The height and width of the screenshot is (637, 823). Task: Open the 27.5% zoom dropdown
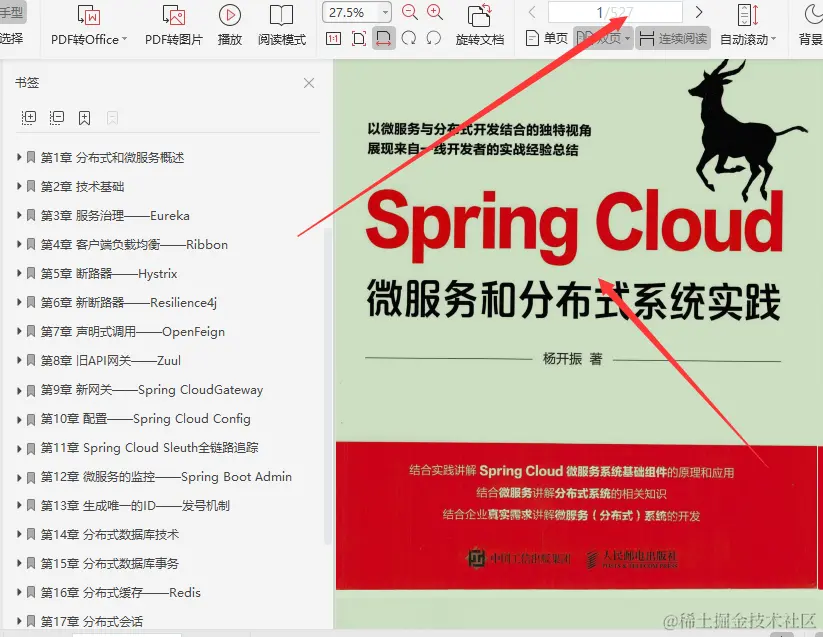coord(386,12)
